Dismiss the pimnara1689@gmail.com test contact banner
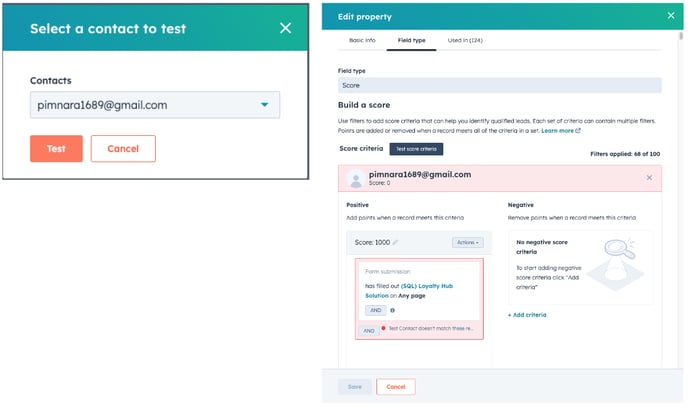 click(649, 178)
